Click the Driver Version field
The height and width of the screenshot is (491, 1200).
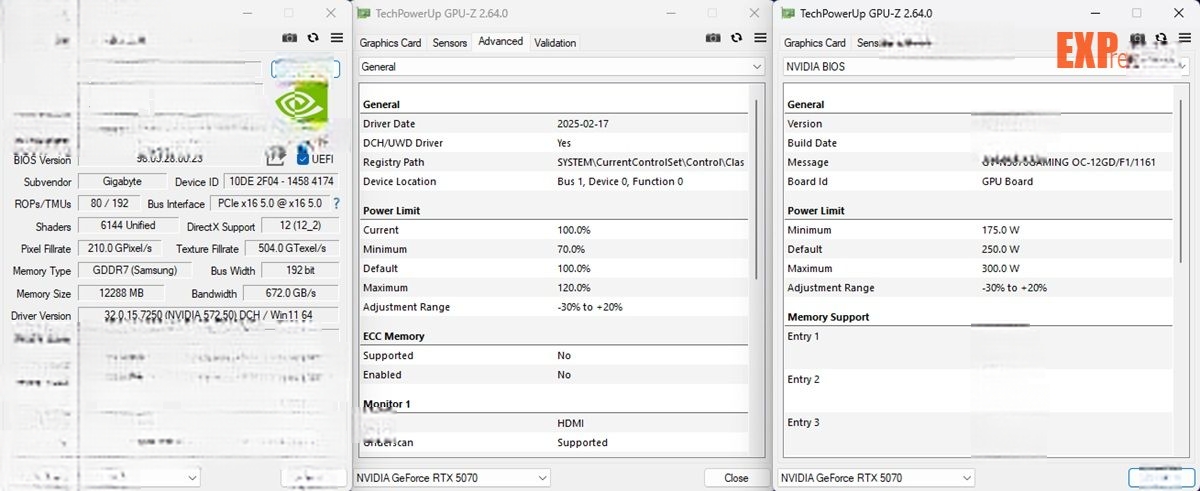tap(207, 315)
